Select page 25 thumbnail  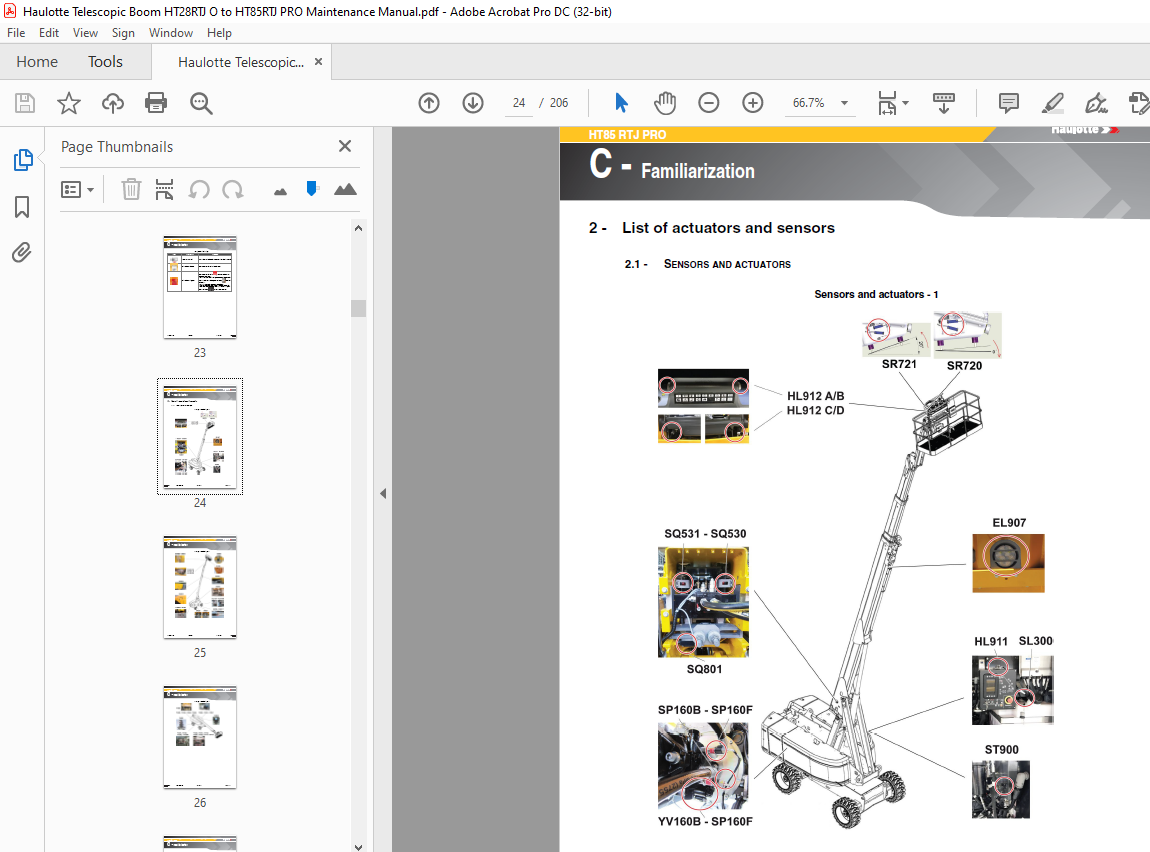pos(199,587)
